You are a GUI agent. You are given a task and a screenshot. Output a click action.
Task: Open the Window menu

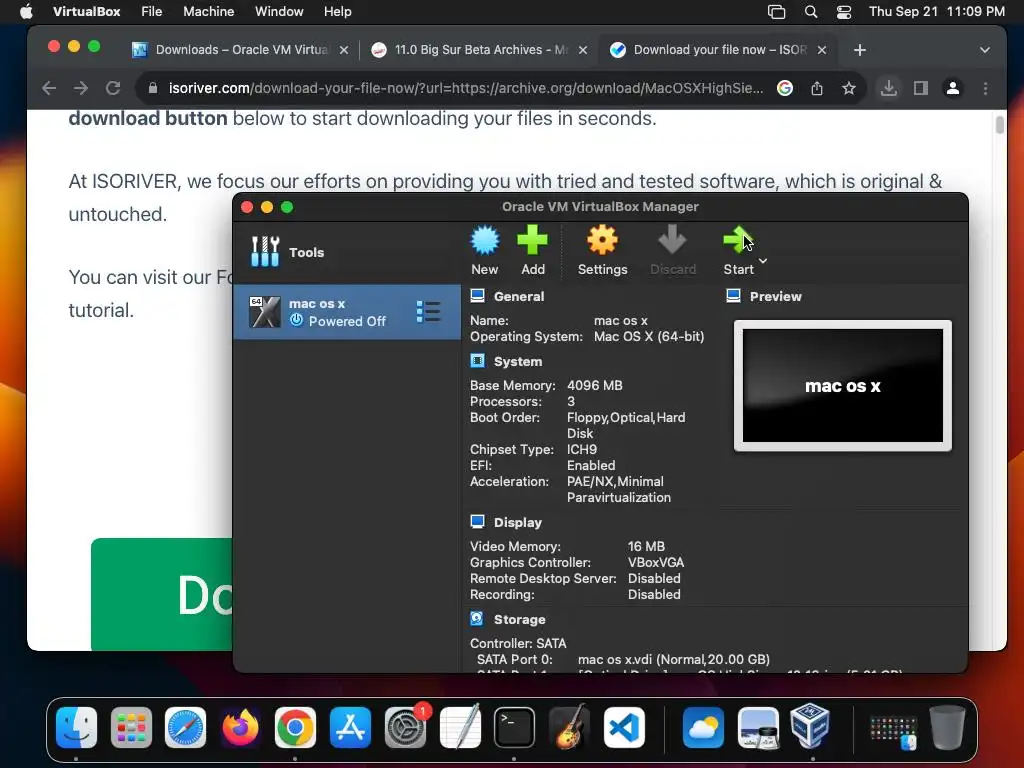[279, 12]
